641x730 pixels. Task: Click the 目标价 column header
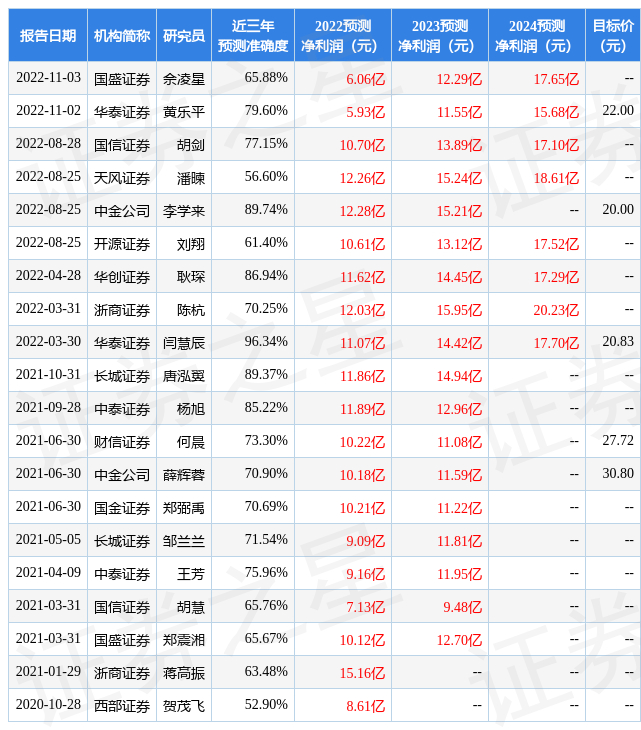coord(613,36)
